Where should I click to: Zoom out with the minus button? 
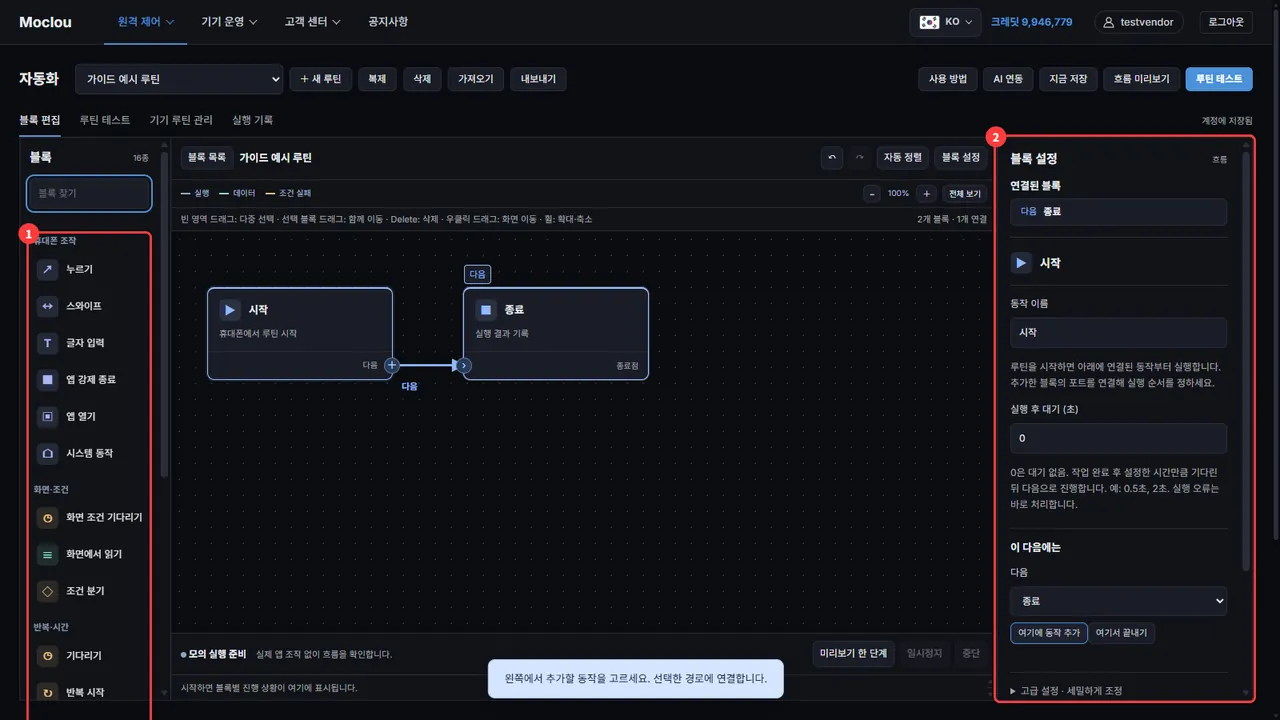point(872,193)
